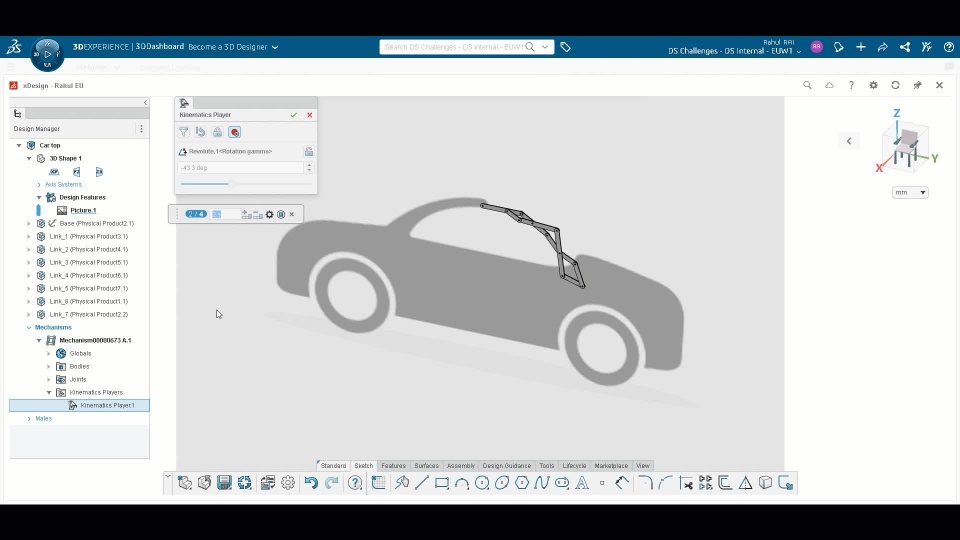Click the Save icon in bottom toolbar
This screenshot has height=540, width=960.
point(224,483)
